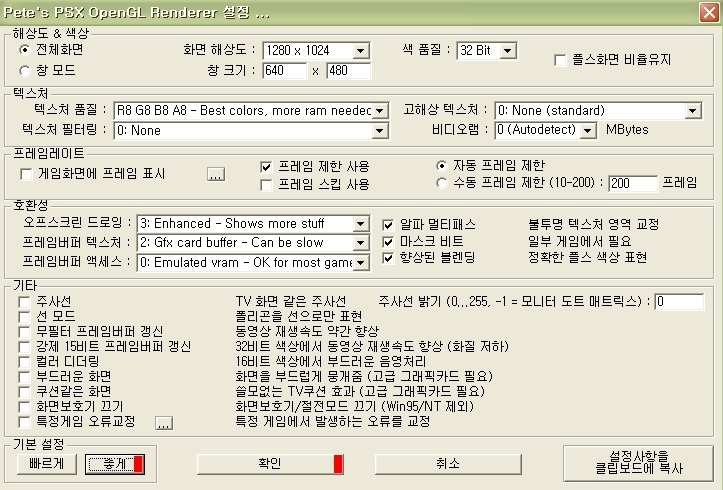Click the 'TV 화면 같은 주사선' description text
The width and height of the screenshot is (723, 490).
pos(290,301)
